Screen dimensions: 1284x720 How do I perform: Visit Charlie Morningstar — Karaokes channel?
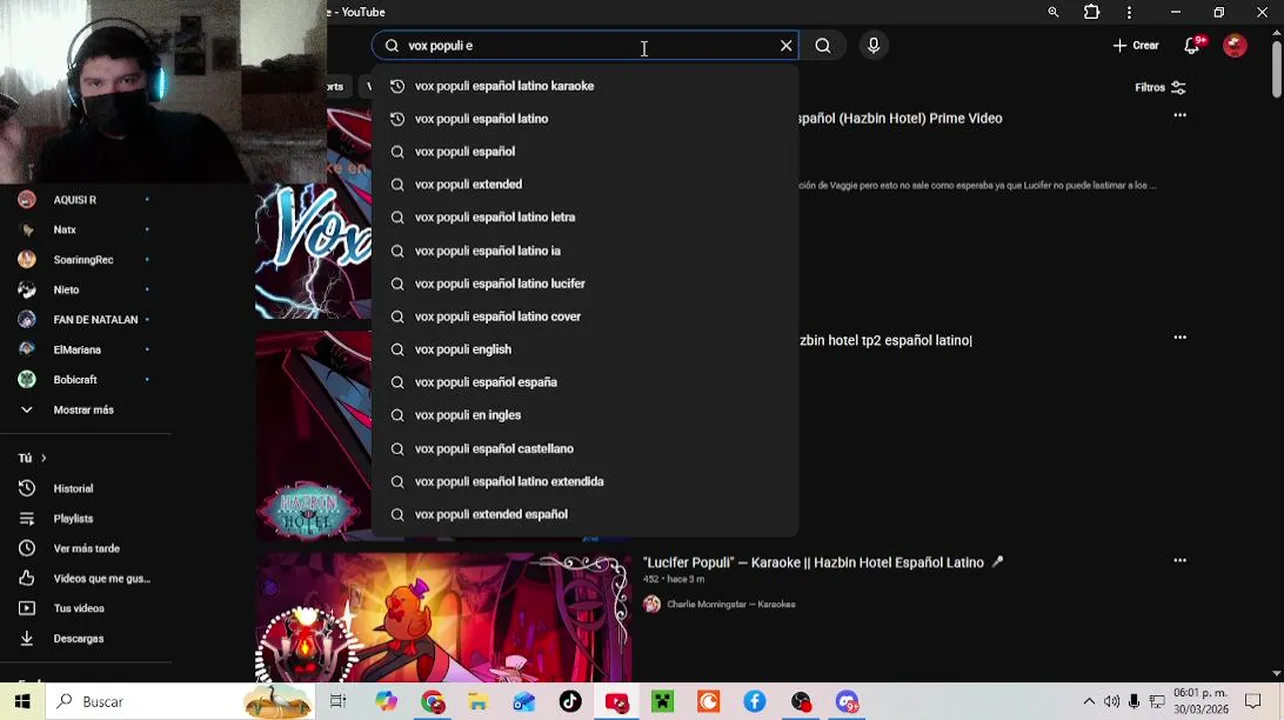(x=731, y=604)
